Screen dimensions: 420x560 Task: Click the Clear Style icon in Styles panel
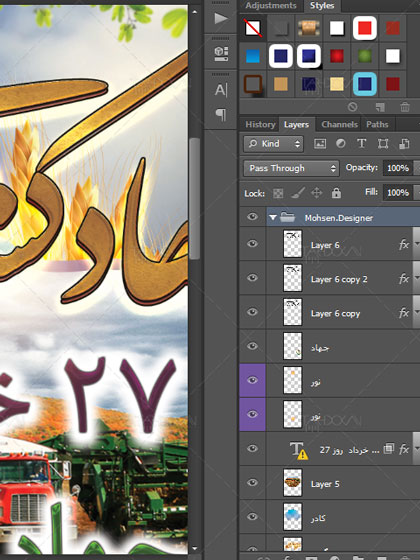click(x=352, y=107)
